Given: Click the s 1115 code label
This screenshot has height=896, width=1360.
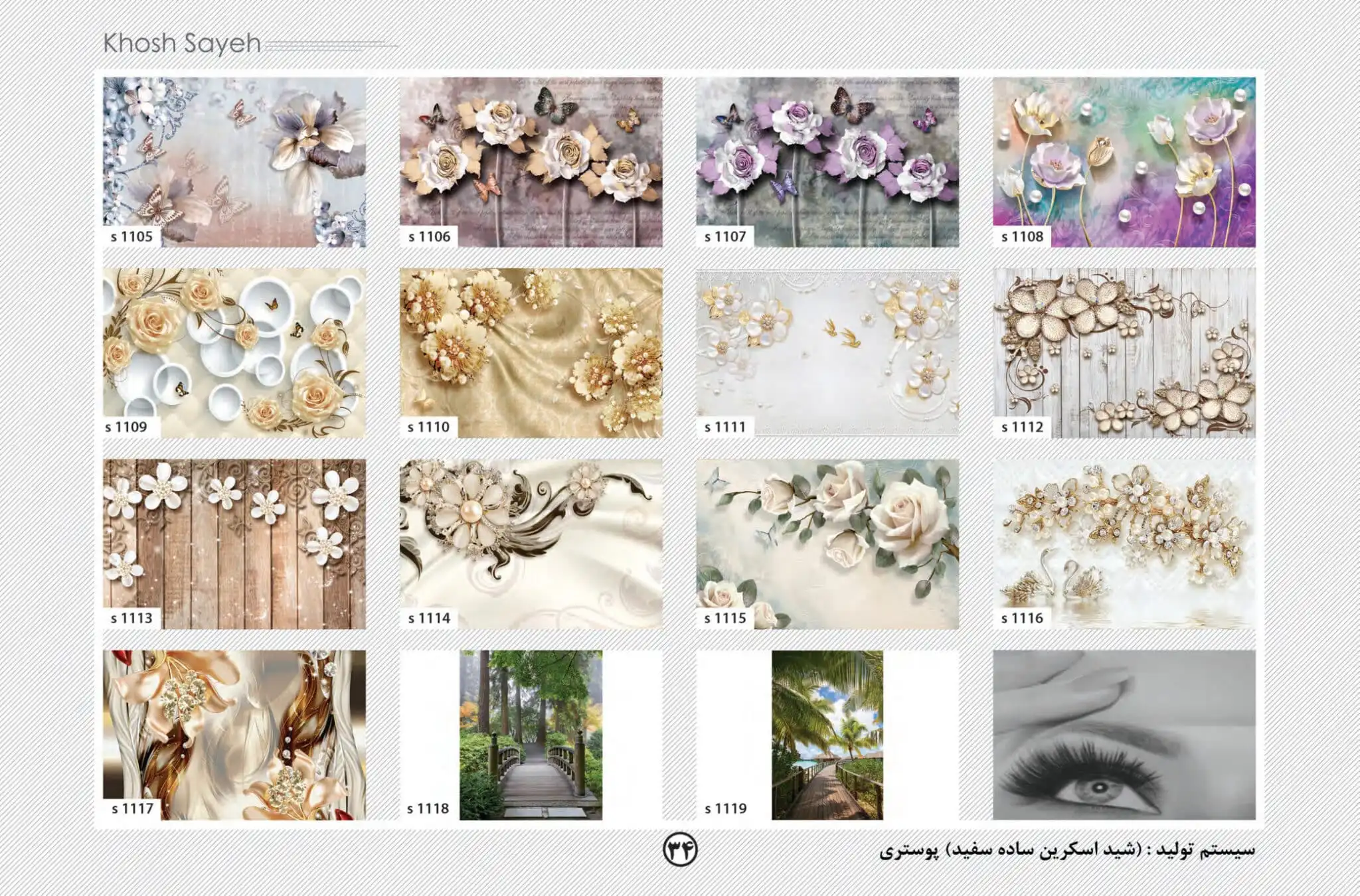Looking at the screenshot, I should click(x=725, y=618).
